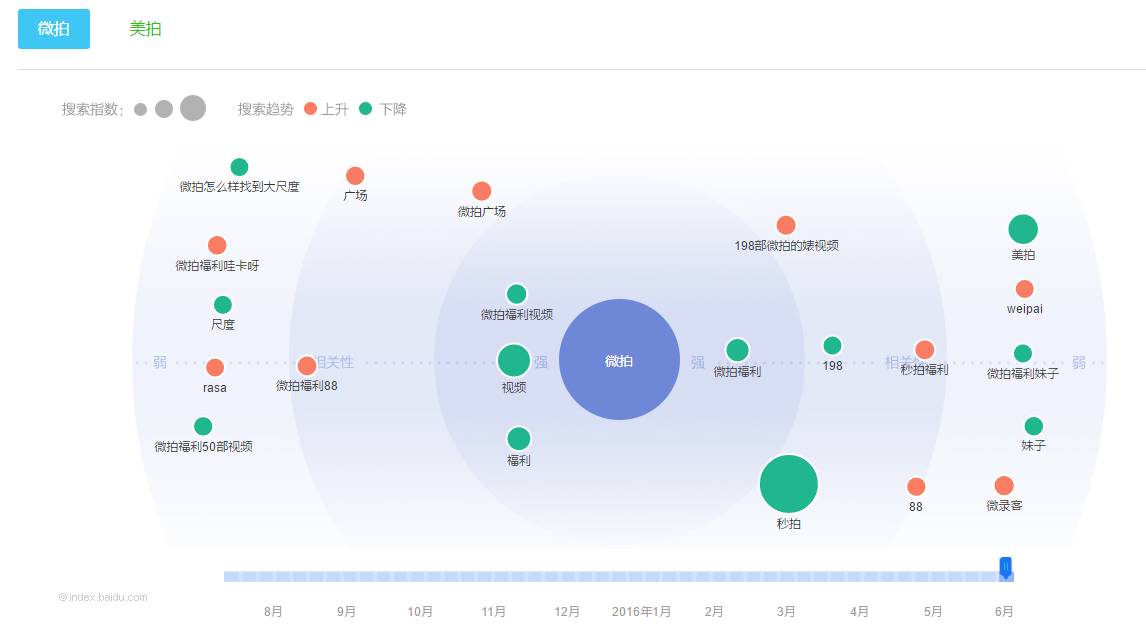
Task: Click the orange rasa bubble
Action: 215,368
